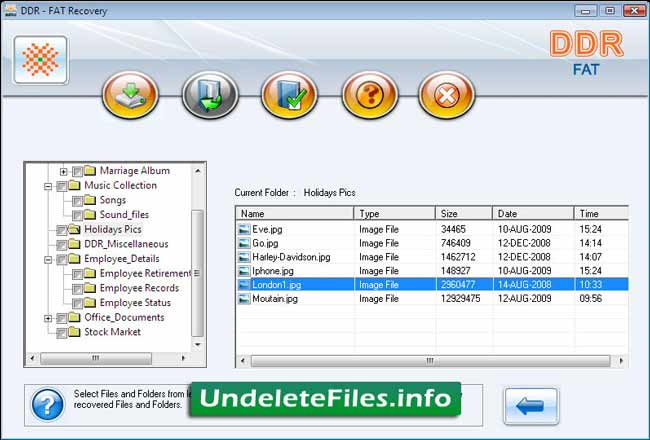The image size is (650, 440).
Task: Click the Office_Documents folder icon
Action: (x=74, y=317)
